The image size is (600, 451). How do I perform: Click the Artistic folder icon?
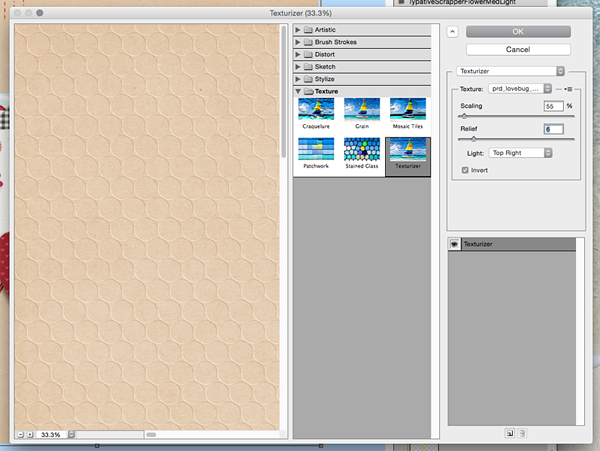coord(308,29)
